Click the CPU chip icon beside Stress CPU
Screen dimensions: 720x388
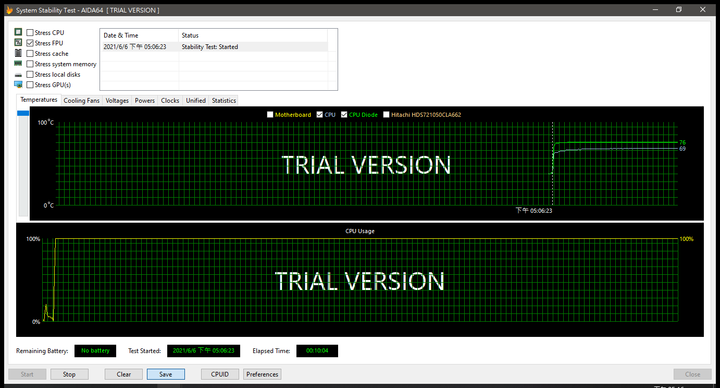coord(18,32)
